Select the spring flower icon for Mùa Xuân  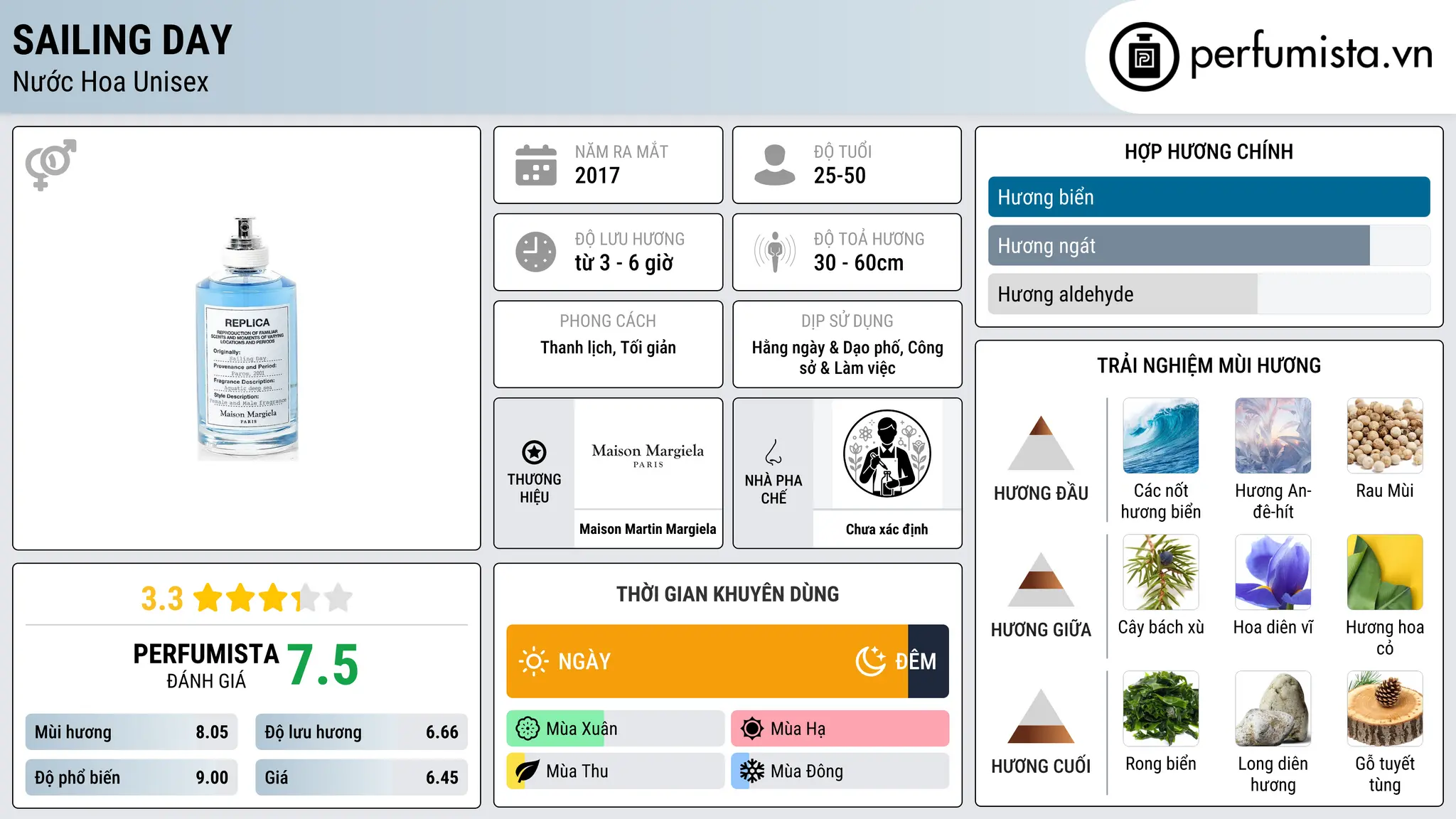[x=528, y=729]
